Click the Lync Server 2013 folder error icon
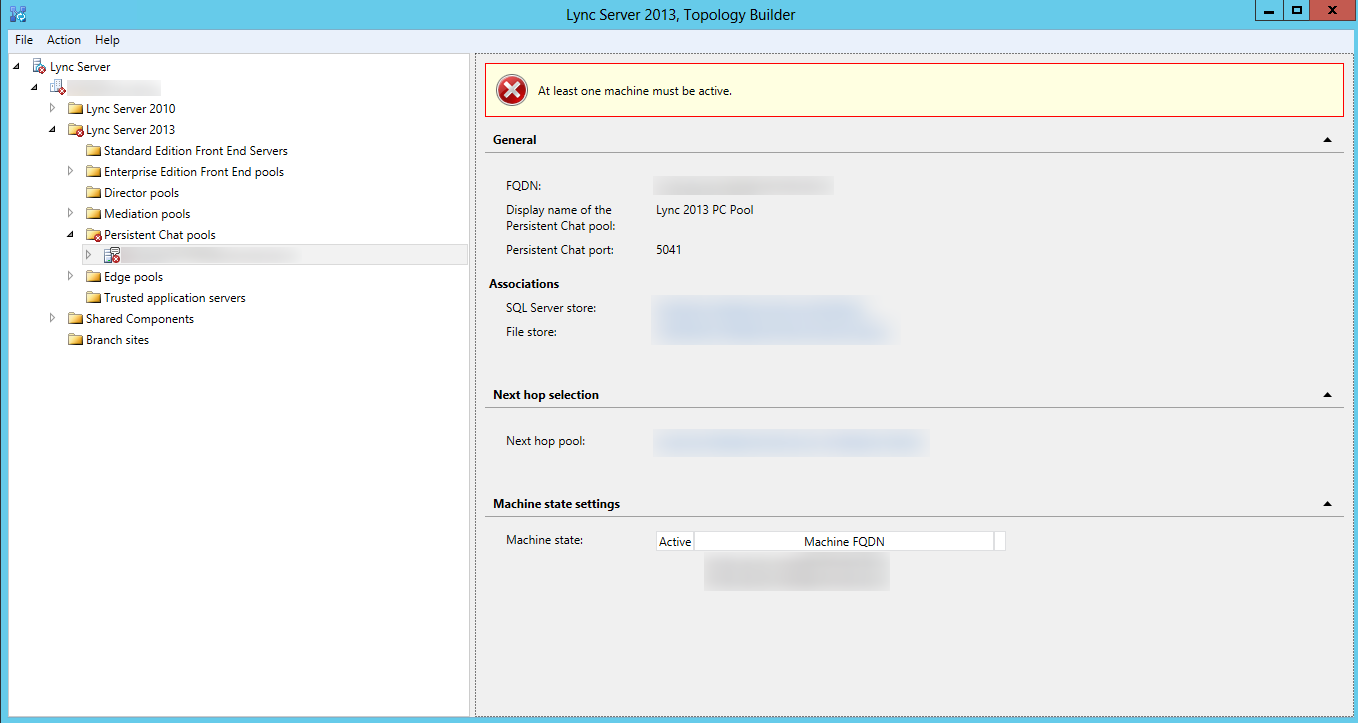 pyautogui.click(x=75, y=130)
